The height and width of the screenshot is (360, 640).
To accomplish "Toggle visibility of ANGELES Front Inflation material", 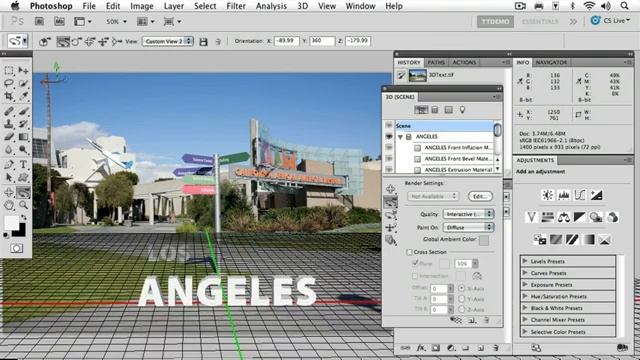I will pyautogui.click(x=389, y=147).
